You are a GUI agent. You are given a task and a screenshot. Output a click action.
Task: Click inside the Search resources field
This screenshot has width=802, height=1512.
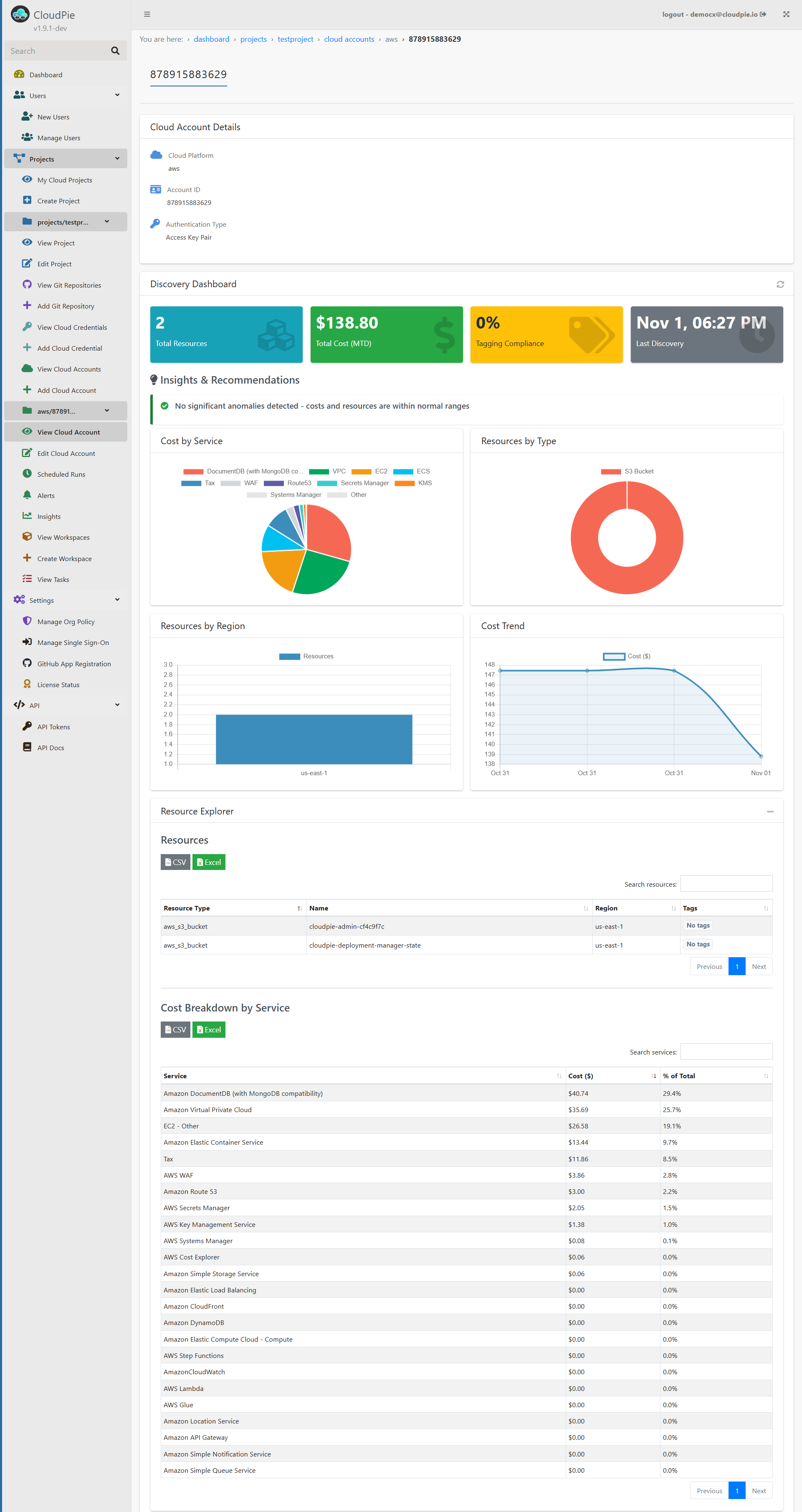[726, 883]
